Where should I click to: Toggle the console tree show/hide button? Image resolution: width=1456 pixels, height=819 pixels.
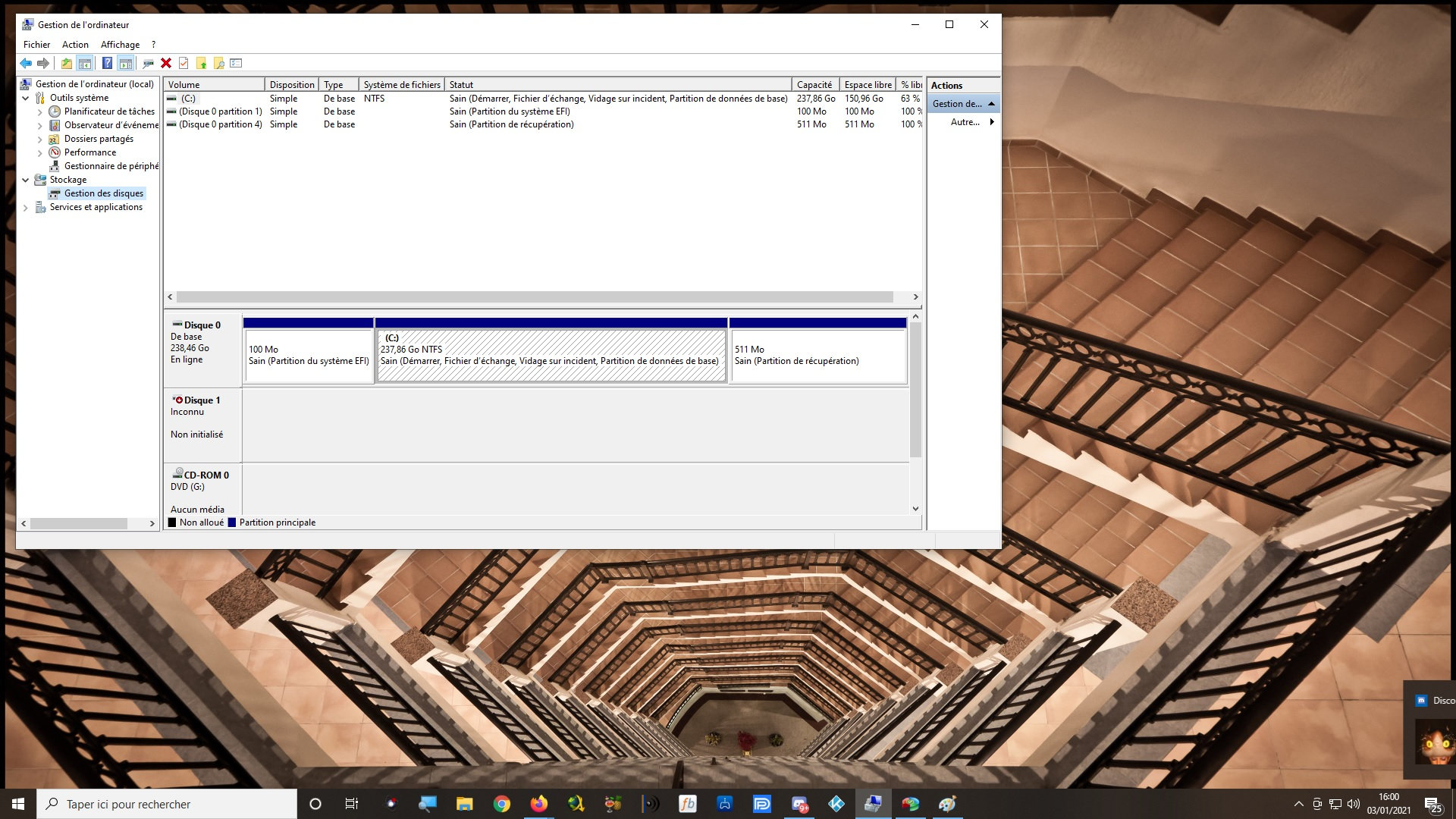coord(85,64)
